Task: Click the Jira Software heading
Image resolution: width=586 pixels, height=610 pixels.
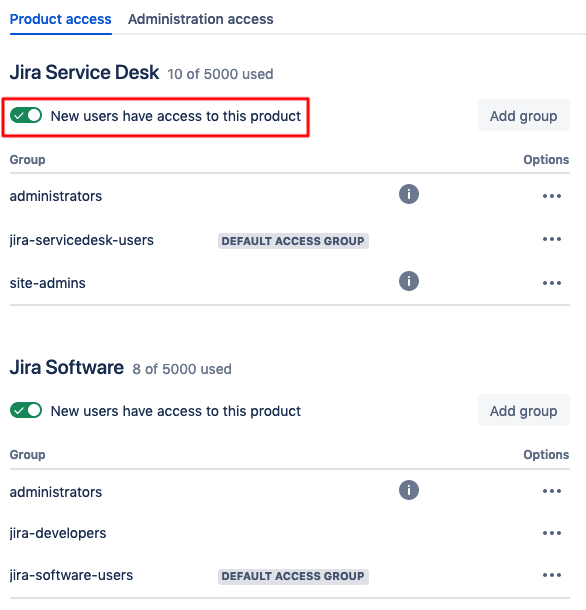Action: pyautogui.click(x=67, y=367)
